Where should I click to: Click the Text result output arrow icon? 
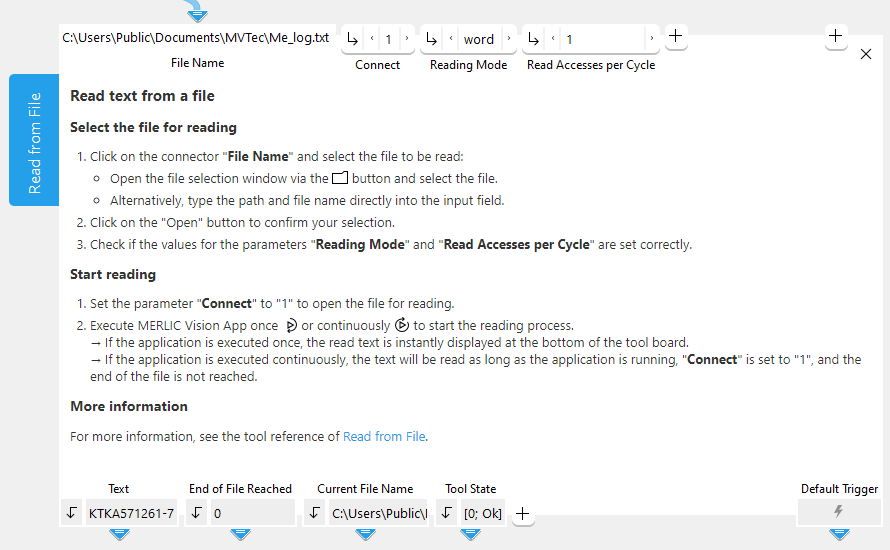(71, 513)
